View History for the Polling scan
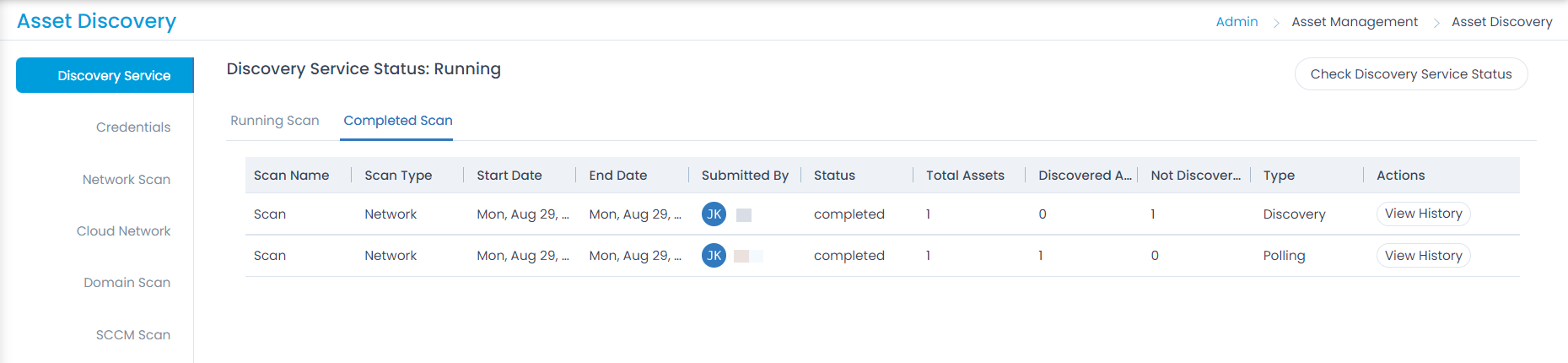 tap(1424, 255)
